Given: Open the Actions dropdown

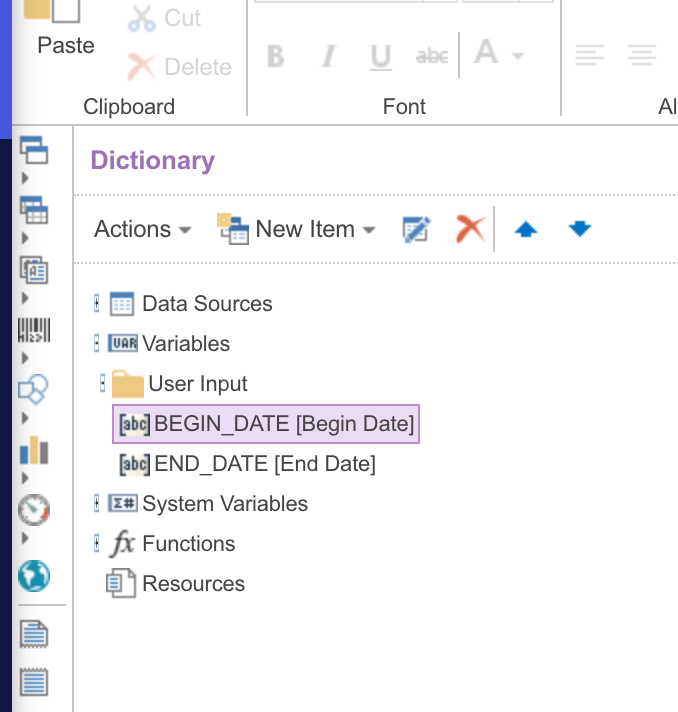Looking at the screenshot, I should click(142, 230).
